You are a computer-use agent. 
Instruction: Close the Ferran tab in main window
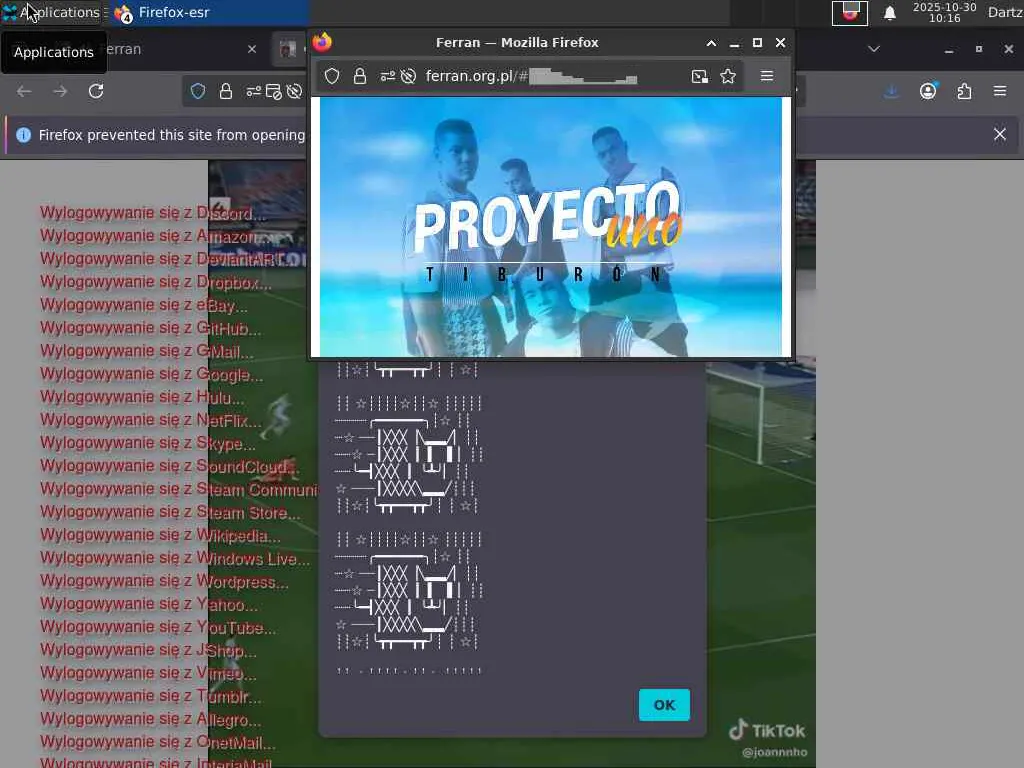tap(252, 49)
